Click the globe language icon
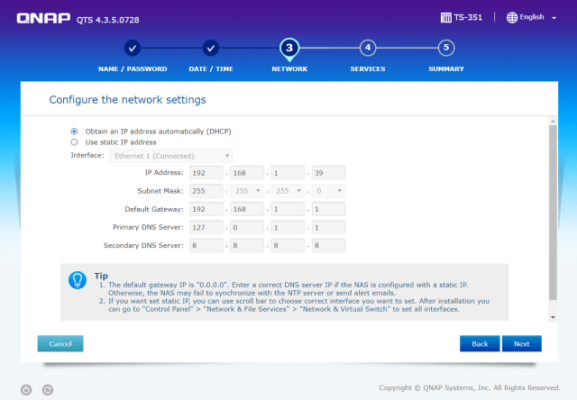Image resolution: width=577 pixels, height=400 pixels. coord(512,17)
